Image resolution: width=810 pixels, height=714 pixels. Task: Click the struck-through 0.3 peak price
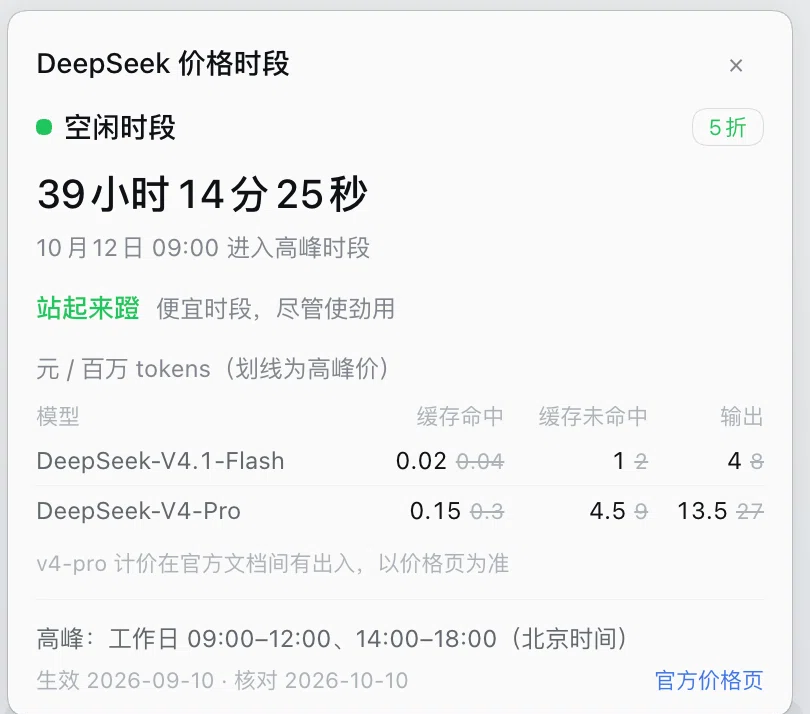[487, 511]
